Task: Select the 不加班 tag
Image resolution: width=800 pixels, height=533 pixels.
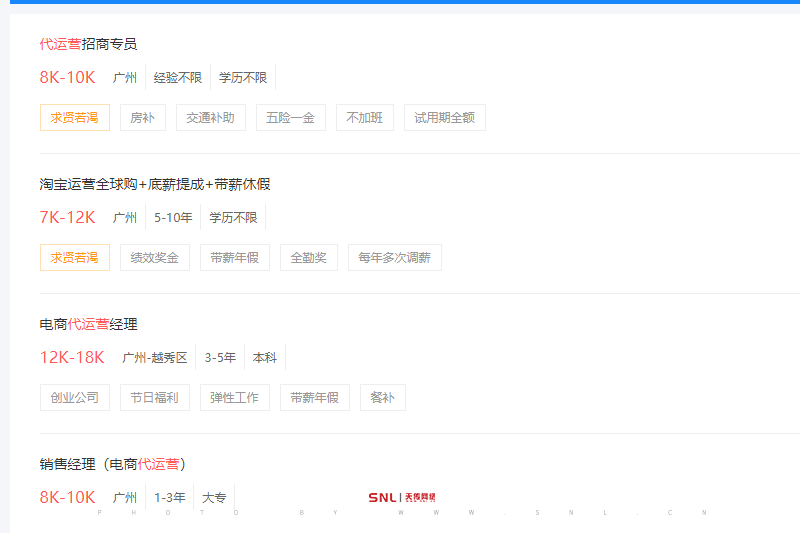Action: click(x=364, y=118)
